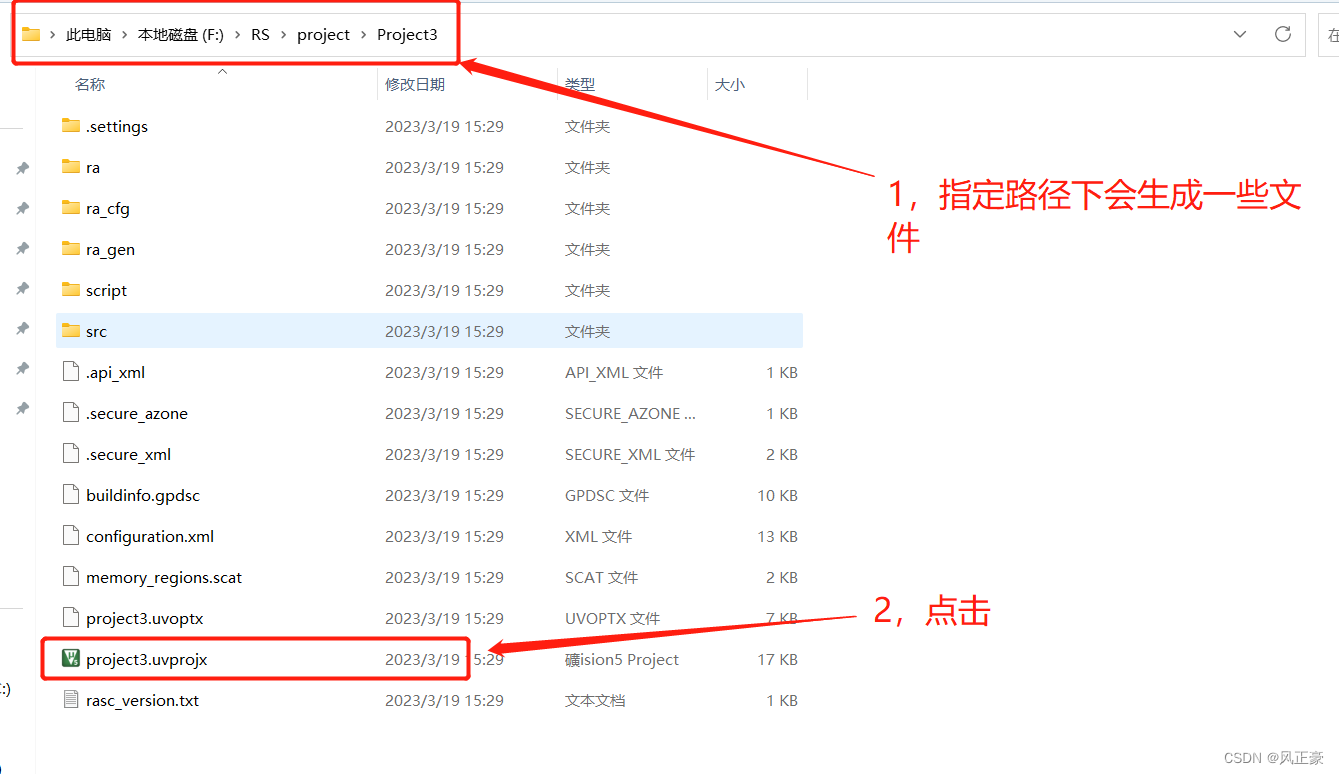Select the .secure_xml file name
The image size is (1339, 774).
129,455
